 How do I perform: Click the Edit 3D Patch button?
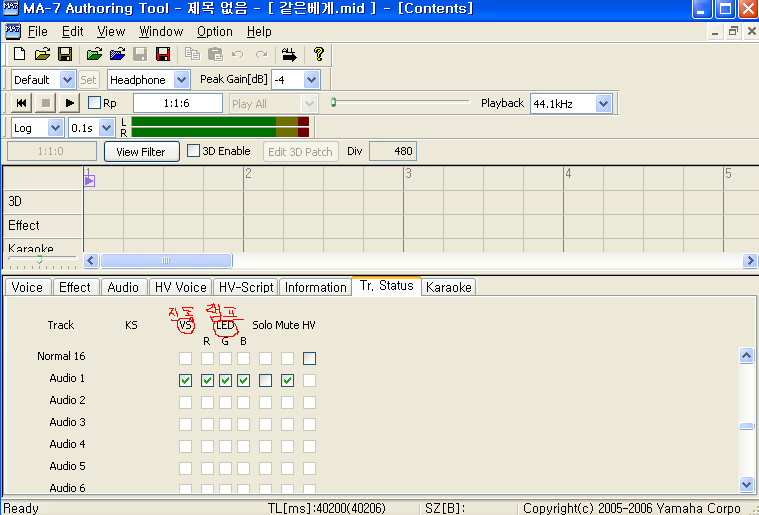pyautogui.click(x=300, y=151)
